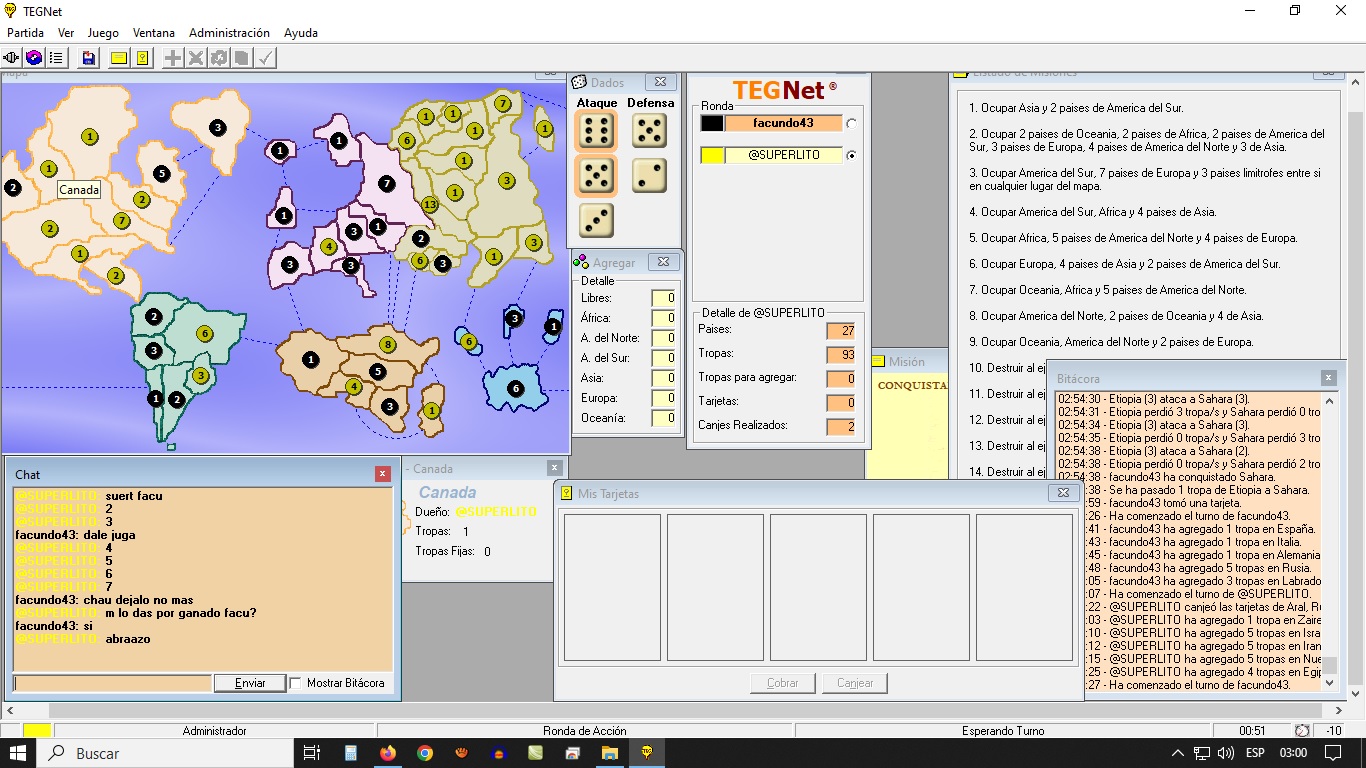Image resolution: width=1366 pixels, height=768 pixels.
Task: Click the chat message input field
Action: [112, 683]
